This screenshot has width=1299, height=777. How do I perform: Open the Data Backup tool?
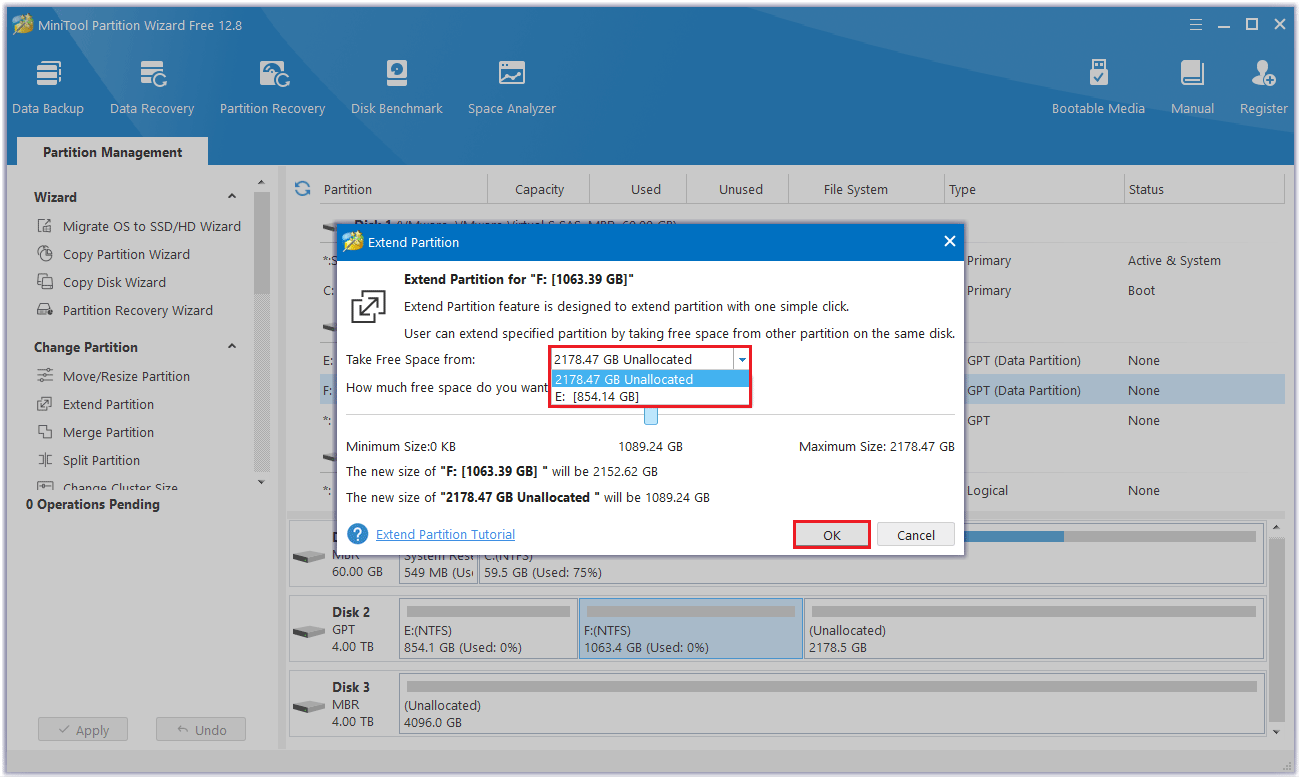point(48,88)
